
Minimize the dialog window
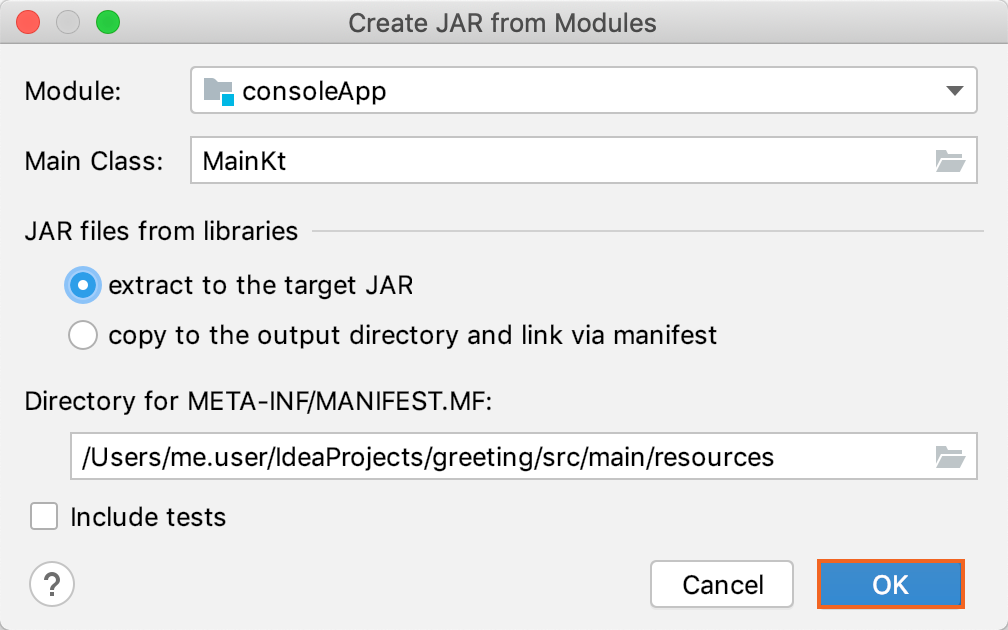(x=67, y=20)
